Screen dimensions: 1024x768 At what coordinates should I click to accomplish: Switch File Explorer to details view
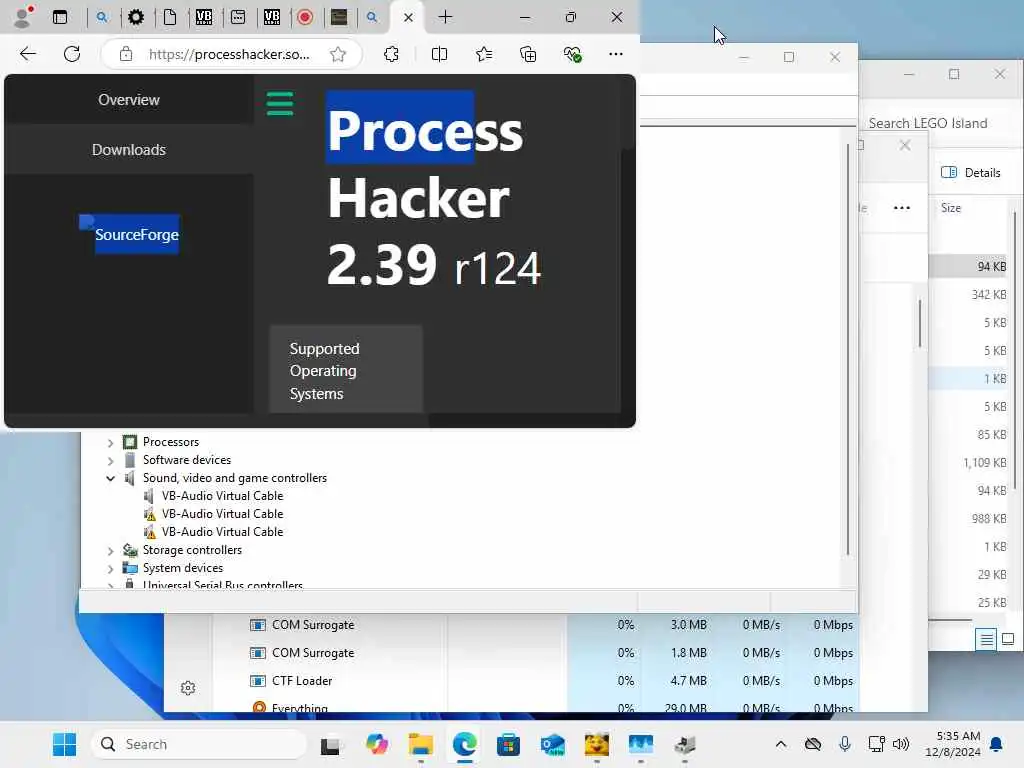coord(985,639)
